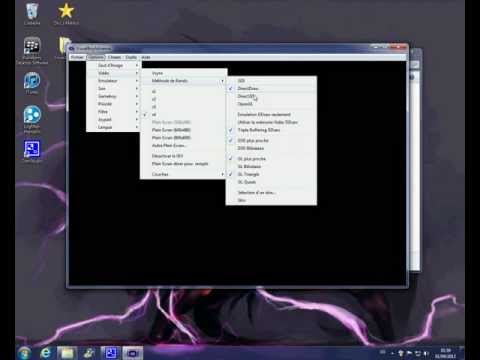Open the Outils menu
This screenshot has width=480, height=360.
(x=131, y=57)
